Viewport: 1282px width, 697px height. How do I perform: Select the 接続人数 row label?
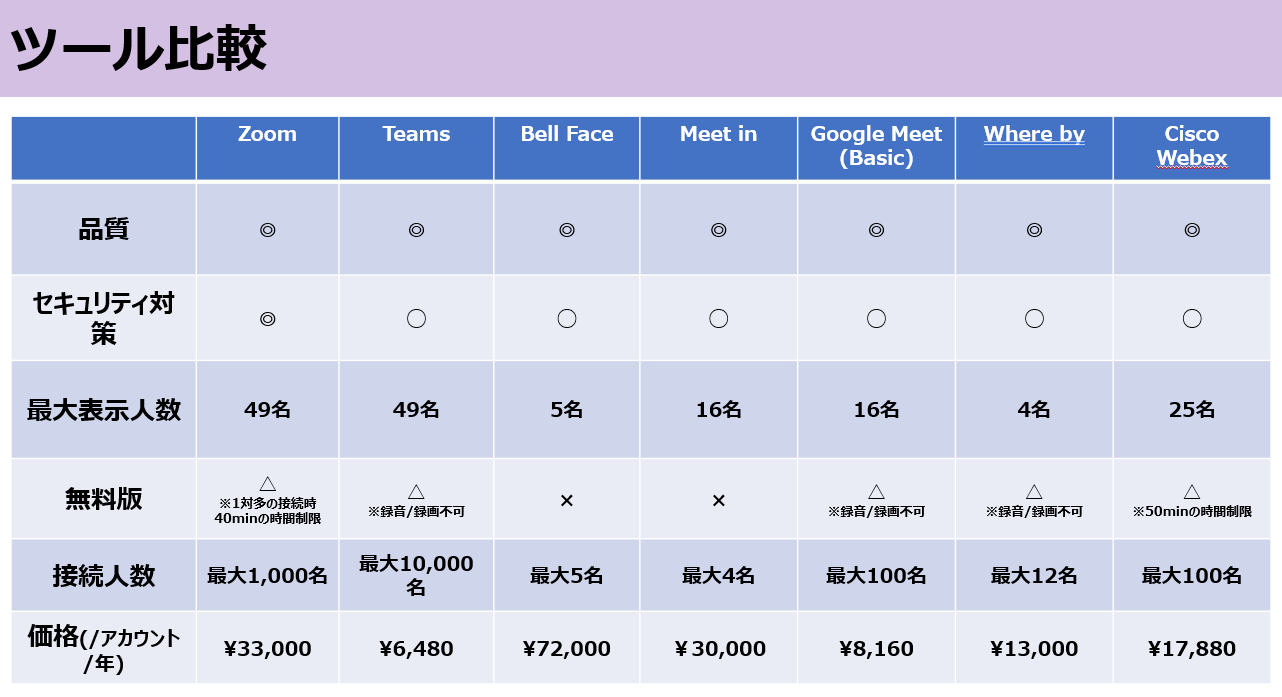pyautogui.click(x=104, y=575)
